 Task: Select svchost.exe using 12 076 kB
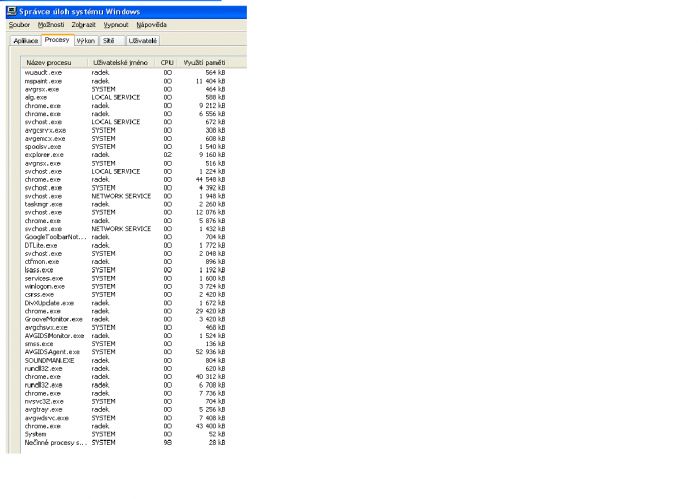pyautogui.click(x=125, y=213)
